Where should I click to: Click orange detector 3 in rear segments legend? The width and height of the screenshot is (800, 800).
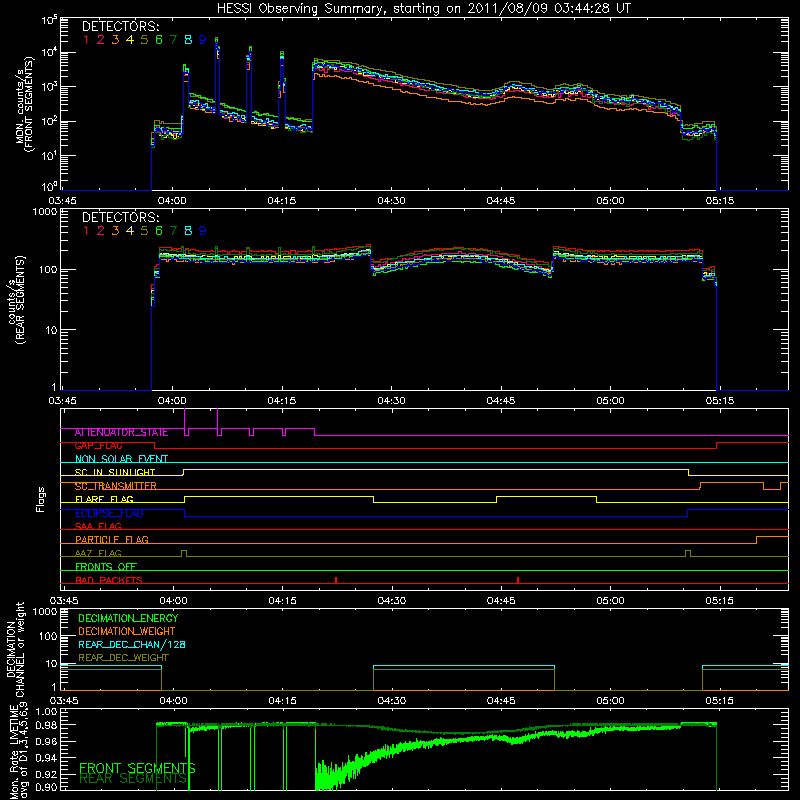tap(115, 231)
